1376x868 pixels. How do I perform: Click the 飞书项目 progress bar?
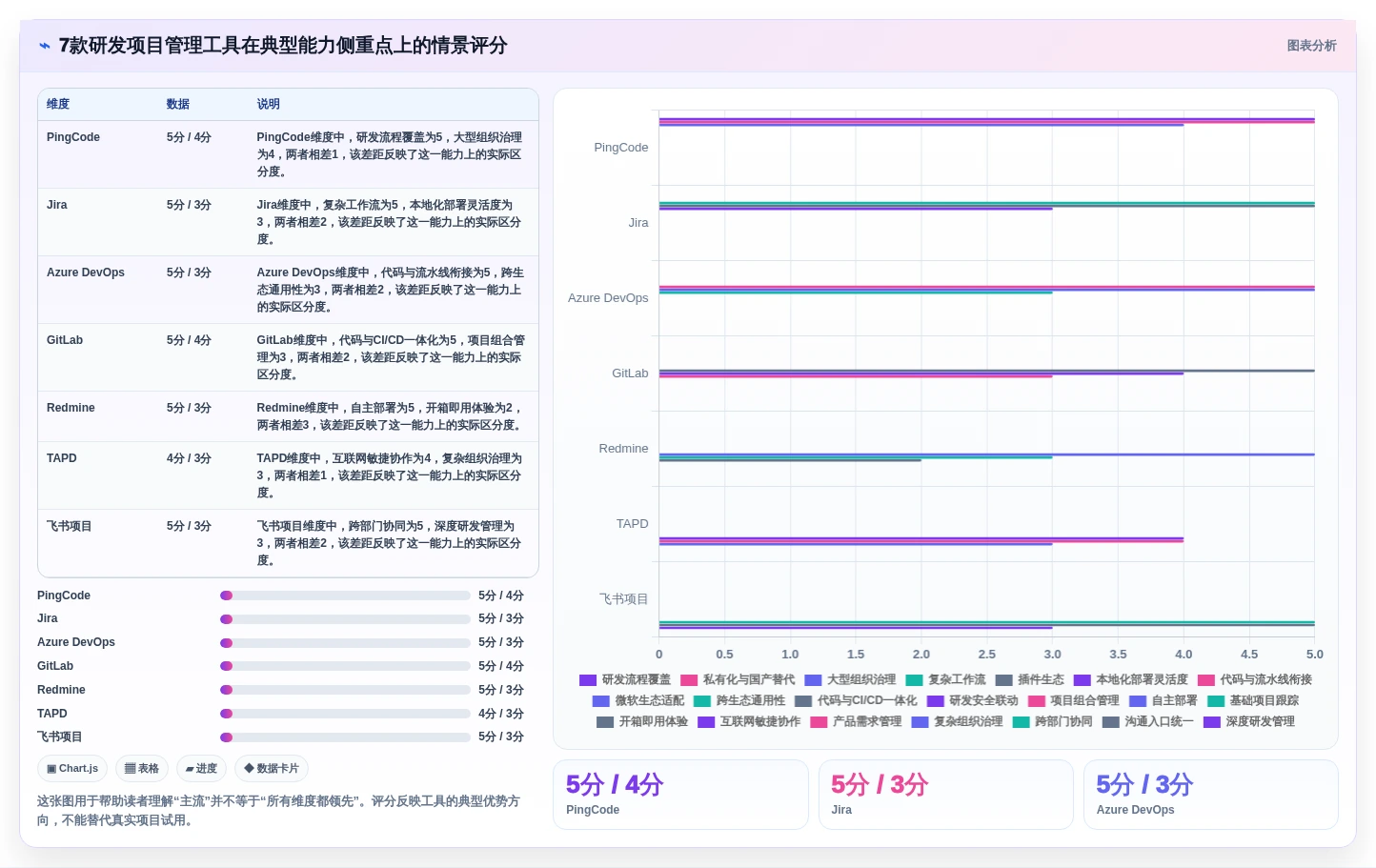[345, 737]
